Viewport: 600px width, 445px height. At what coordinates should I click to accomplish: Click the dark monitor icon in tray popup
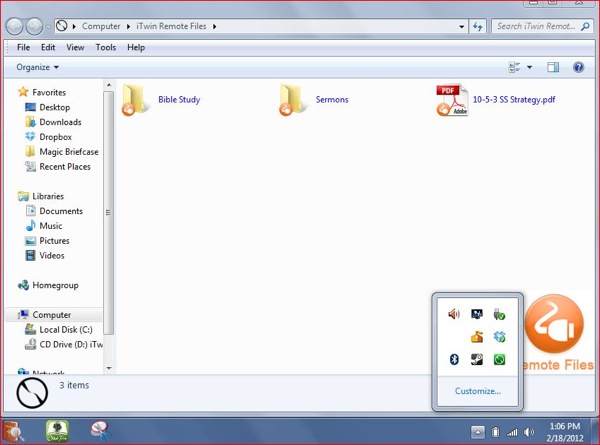tap(477, 314)
